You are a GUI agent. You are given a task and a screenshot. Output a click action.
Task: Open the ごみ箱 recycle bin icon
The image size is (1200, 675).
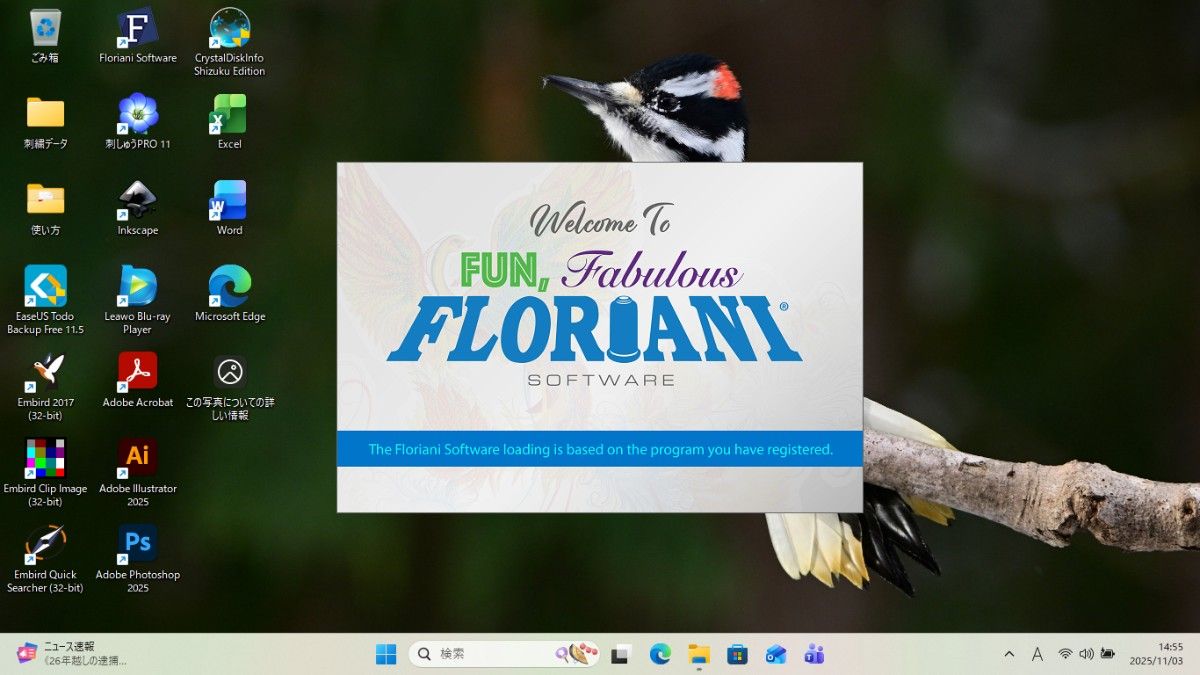click(x=45, y=28)
